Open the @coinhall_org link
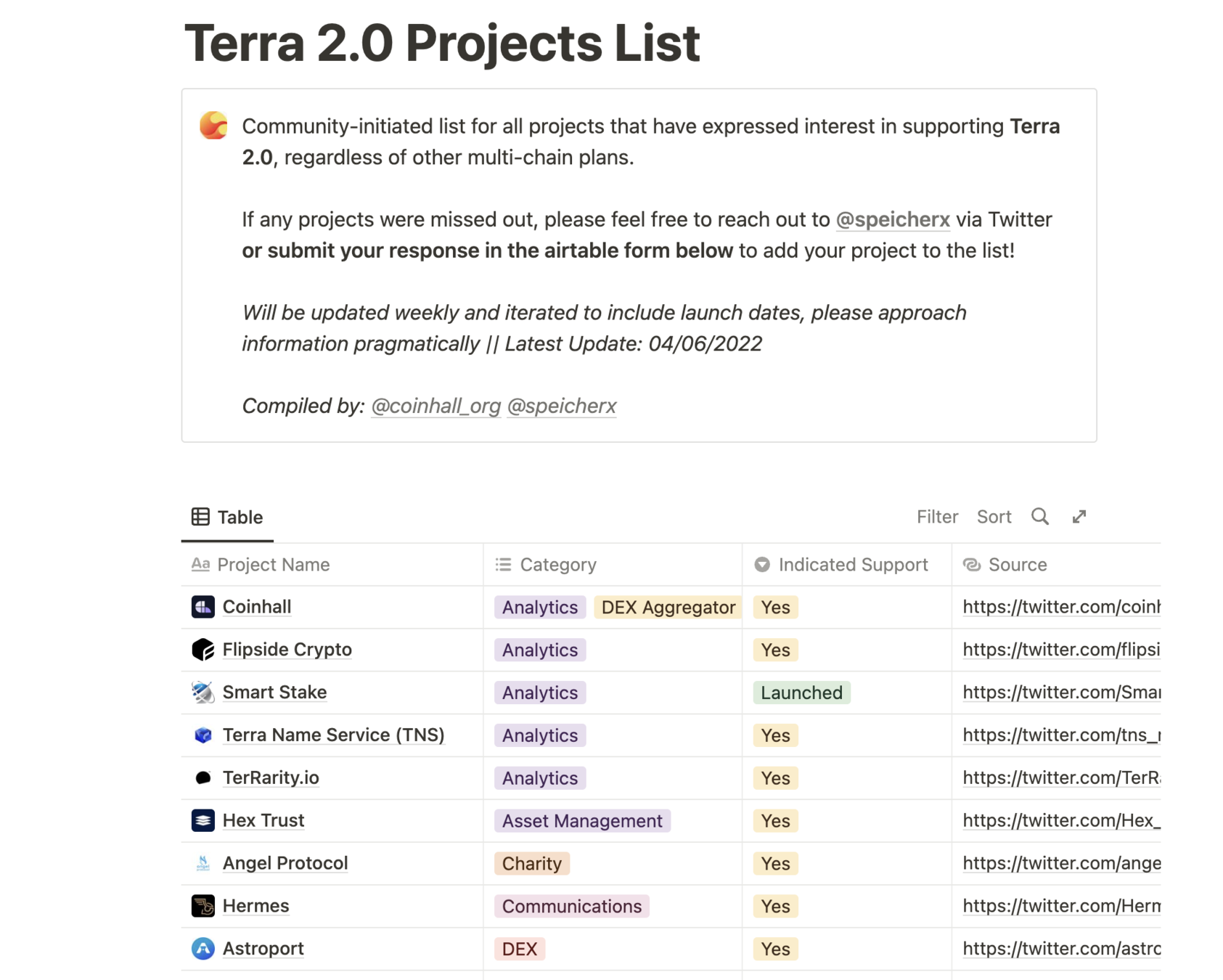Screen dimensions: 1223x980 [435, 406]
